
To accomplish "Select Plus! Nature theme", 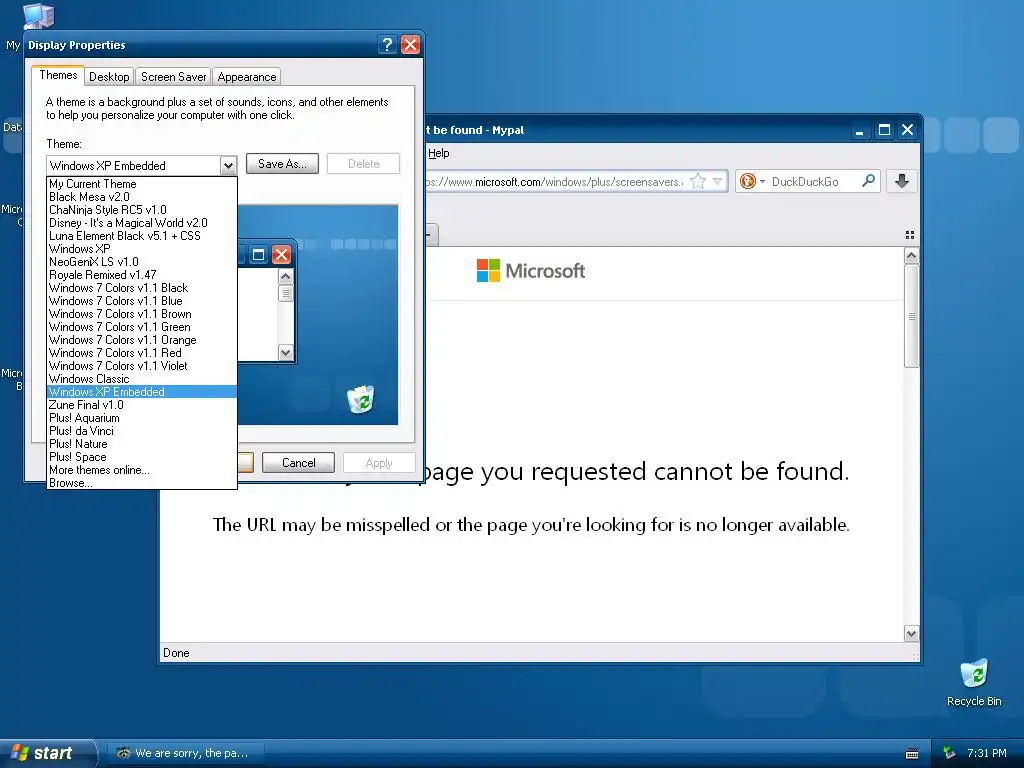I will click(142, 444).
